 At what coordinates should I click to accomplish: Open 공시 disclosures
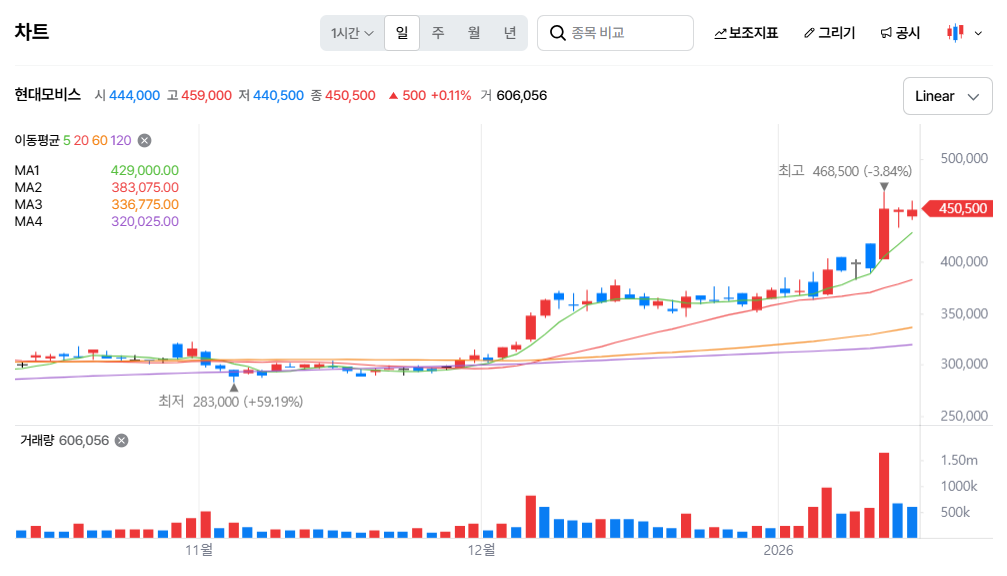point(900,33)
